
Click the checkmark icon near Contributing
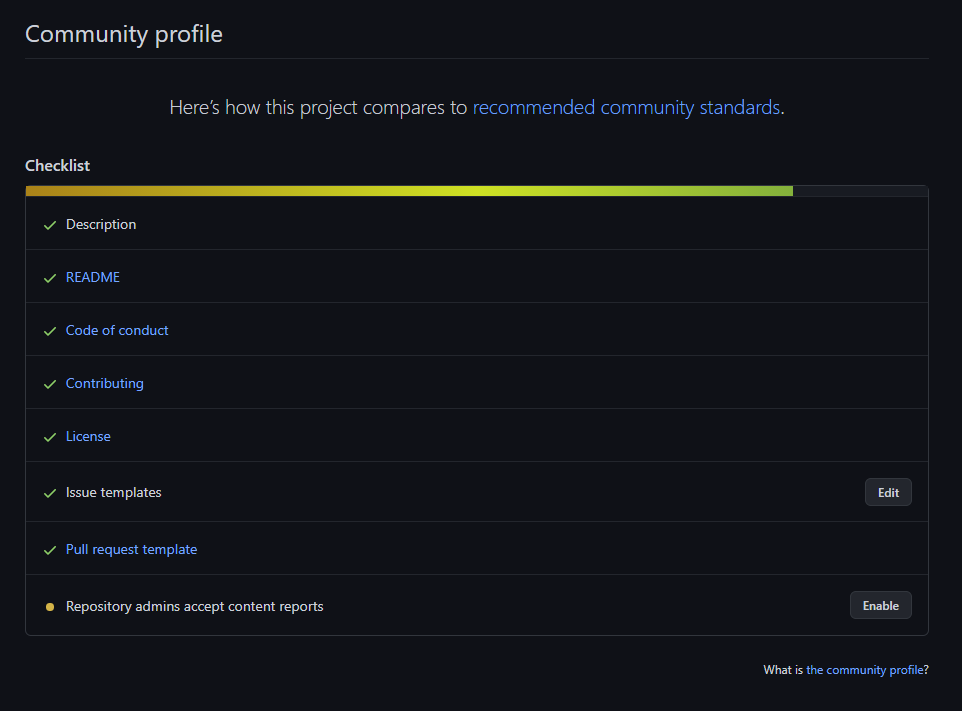point(50,382)
